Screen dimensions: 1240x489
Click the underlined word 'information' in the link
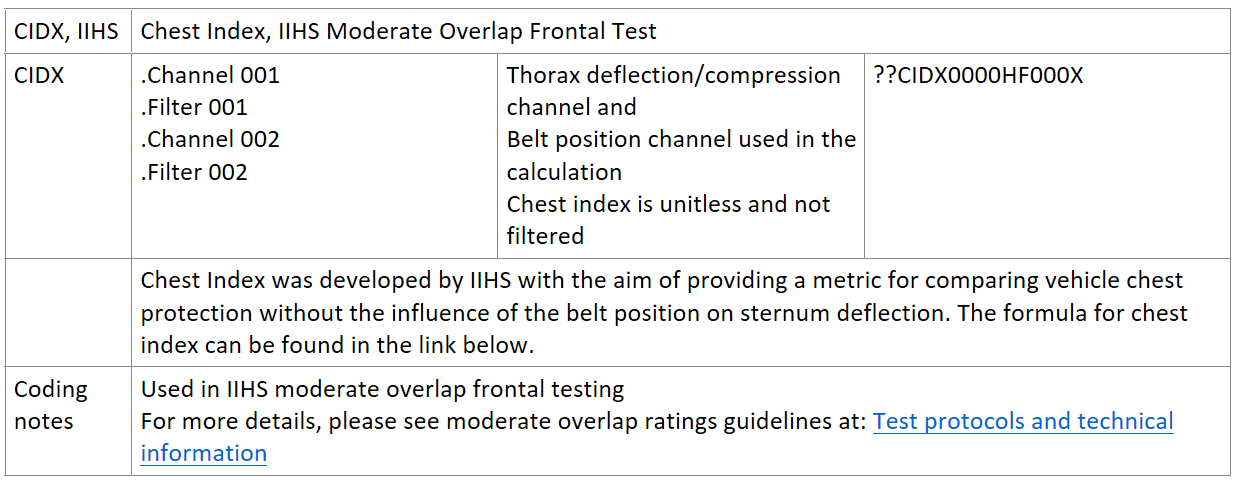pos(203,453)
